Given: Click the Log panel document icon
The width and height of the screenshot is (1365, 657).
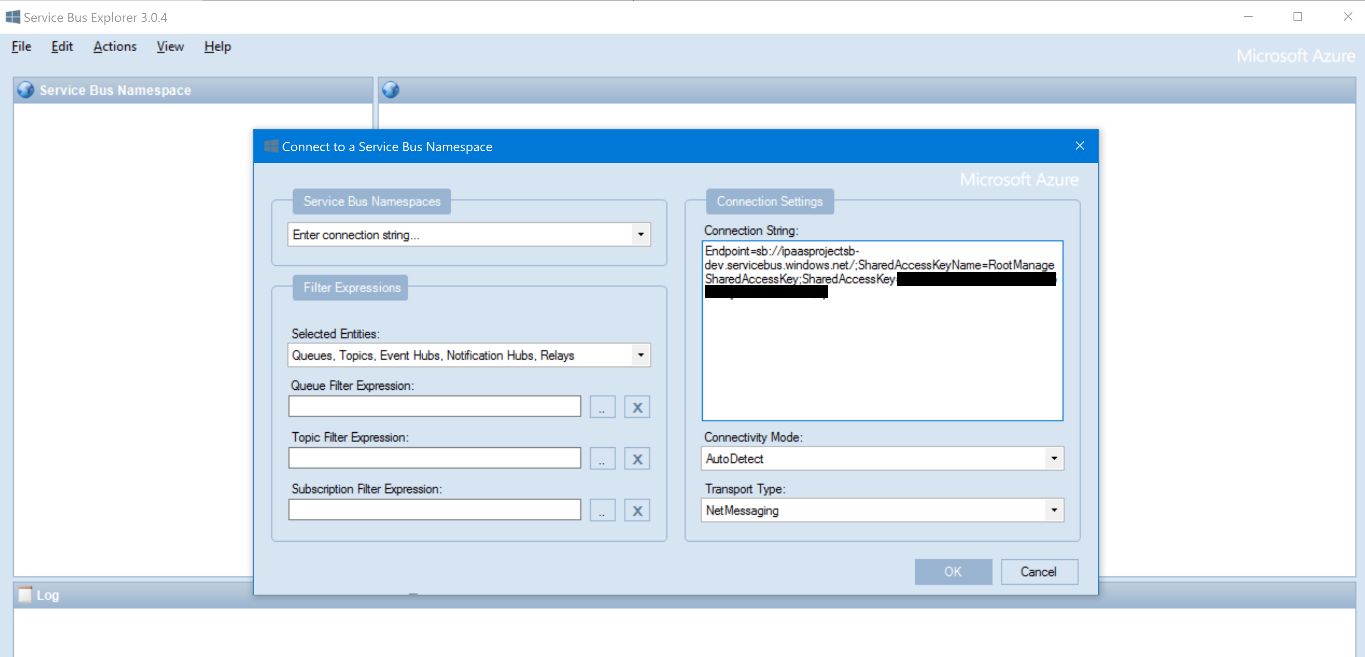Looking at the screenshot, I should 25,595.
